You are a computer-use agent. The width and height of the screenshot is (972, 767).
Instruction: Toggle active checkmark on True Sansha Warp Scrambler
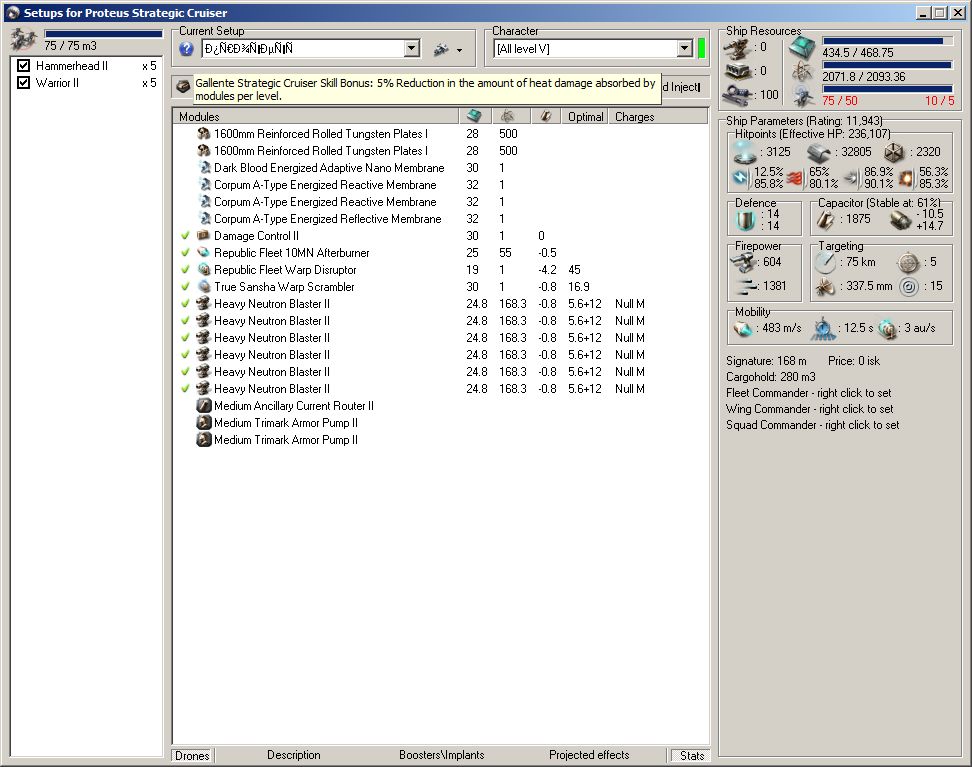pyautogui.click(x=185, y=287)
